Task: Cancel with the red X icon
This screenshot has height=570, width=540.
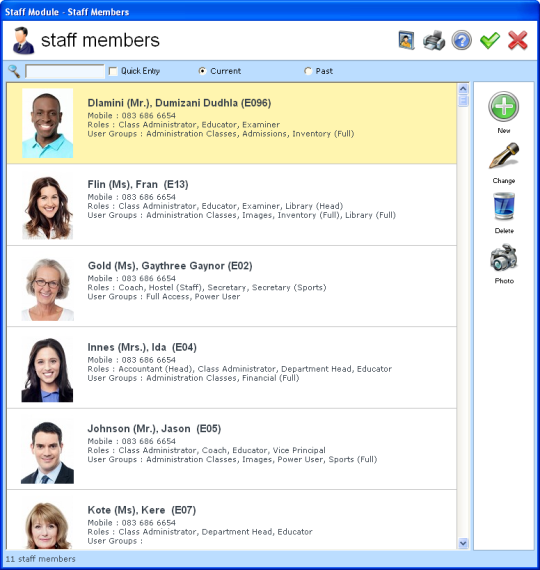Action: pyautogui.click(x=517, y=40)
